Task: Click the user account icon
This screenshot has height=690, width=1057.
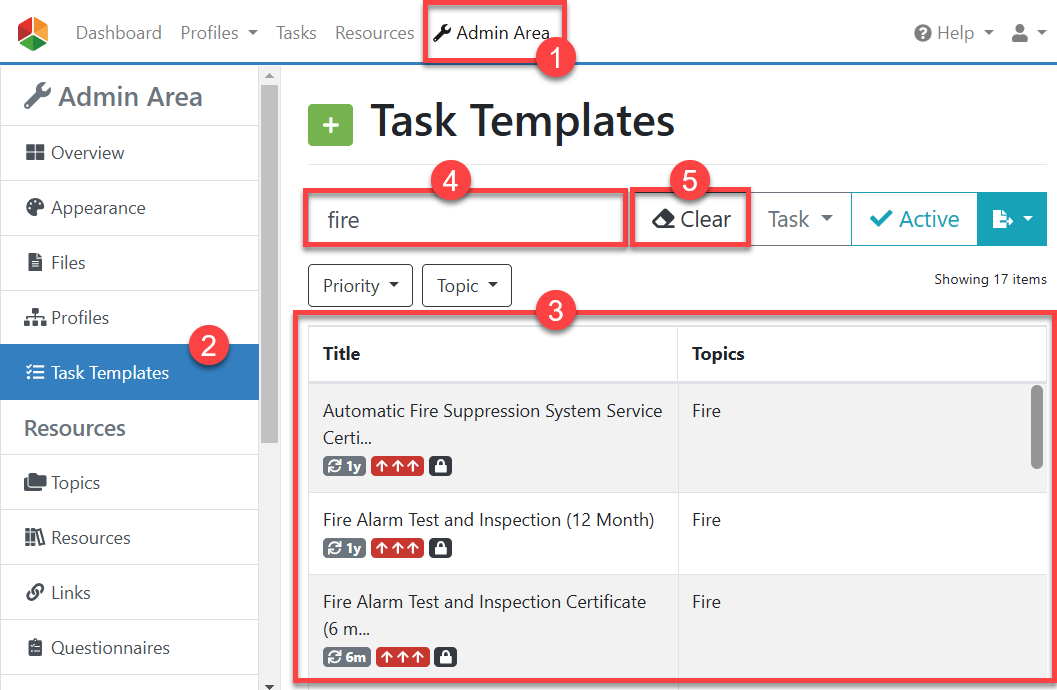Action: [x=1027, y=33]
